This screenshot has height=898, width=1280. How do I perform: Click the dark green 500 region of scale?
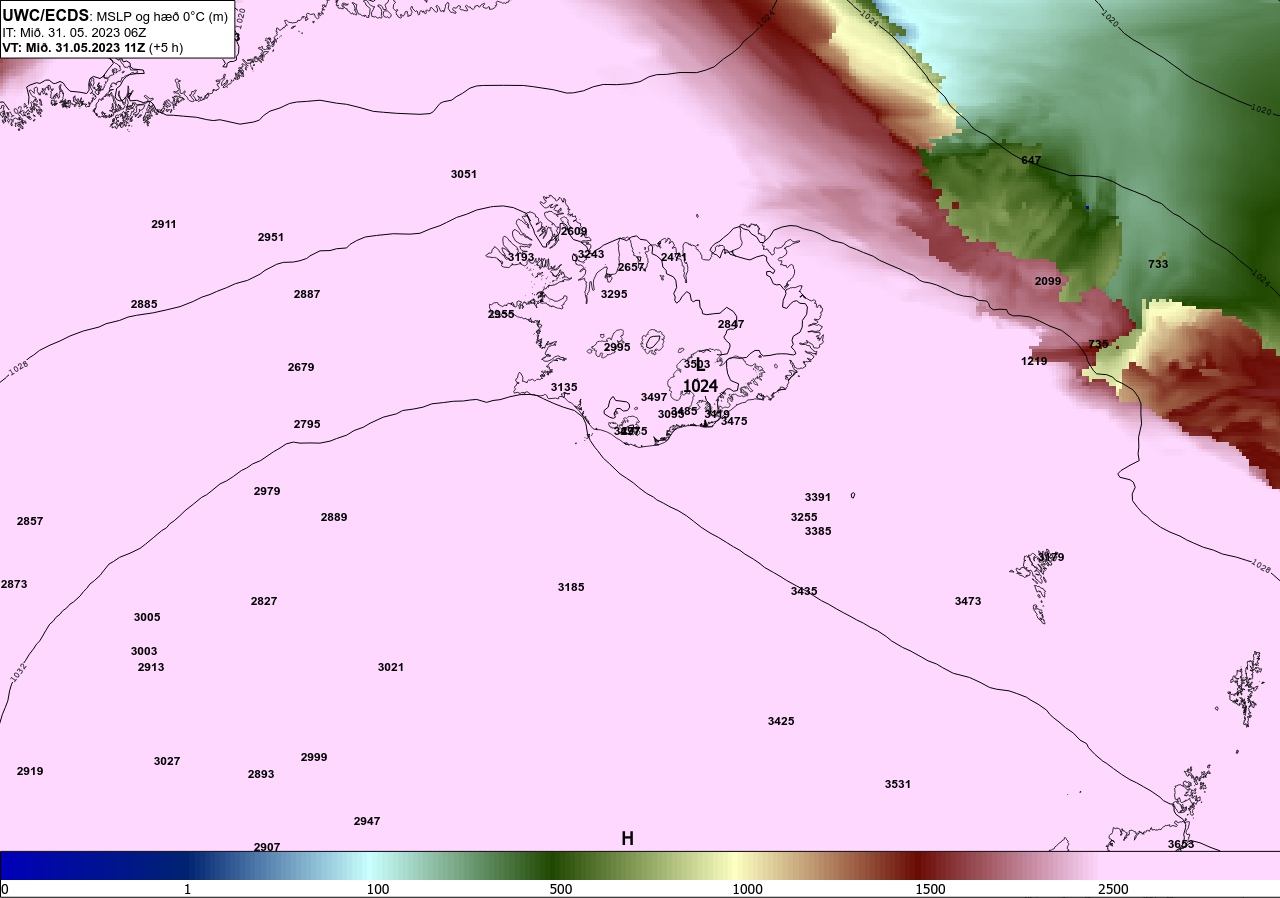click(x=553, y=865)
